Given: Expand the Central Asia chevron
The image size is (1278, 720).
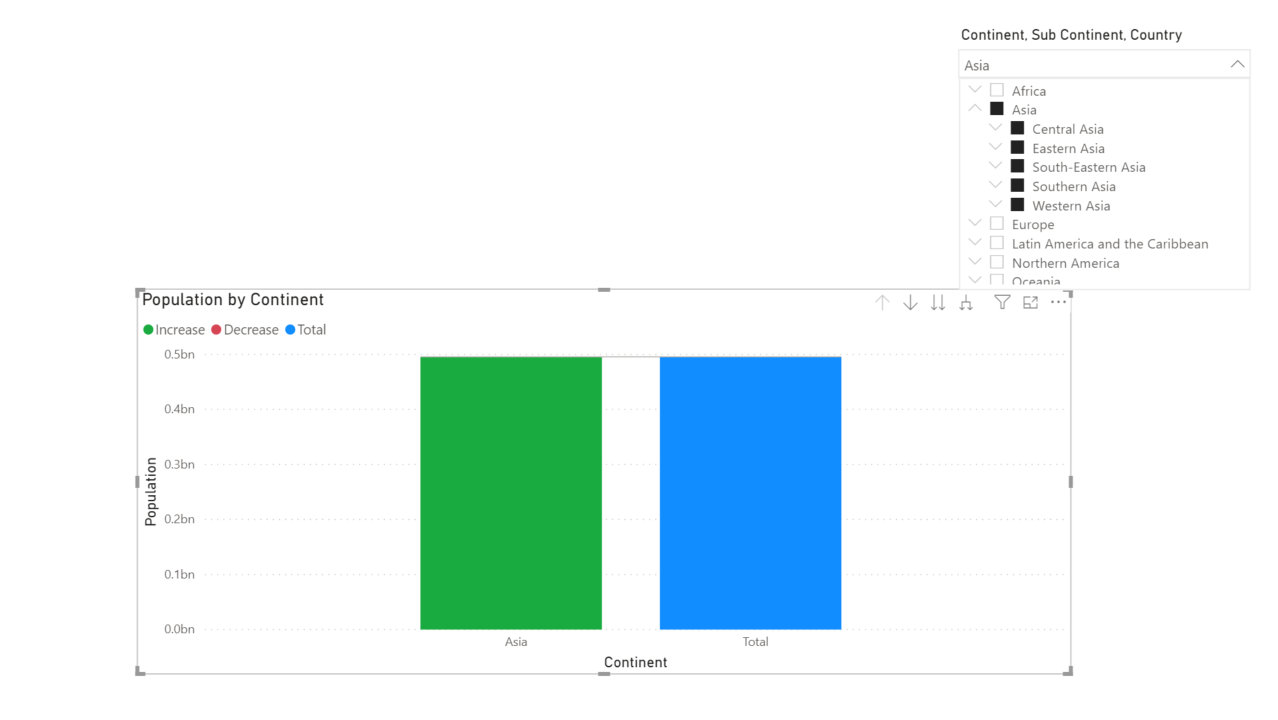Looking at the screenshot, I should point(995,128).
